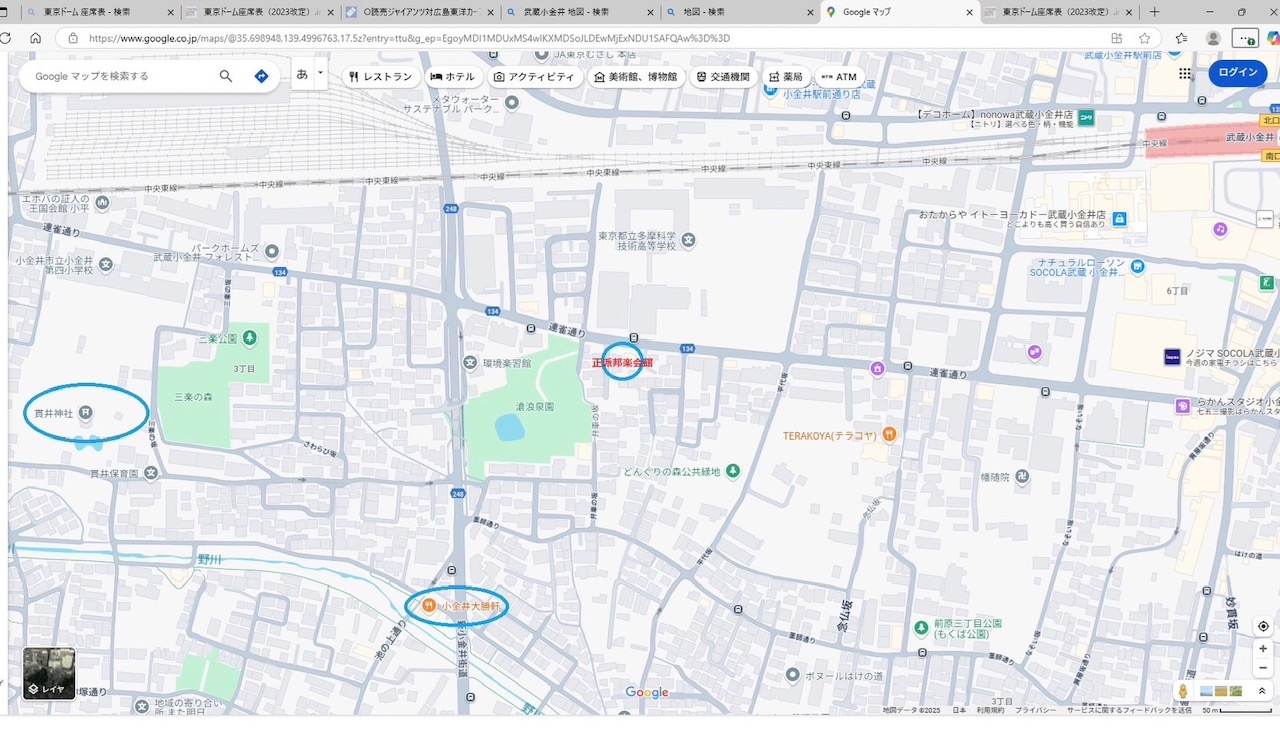
Task: Click the search magnifier icon in Google Maps
Action: 226,76
